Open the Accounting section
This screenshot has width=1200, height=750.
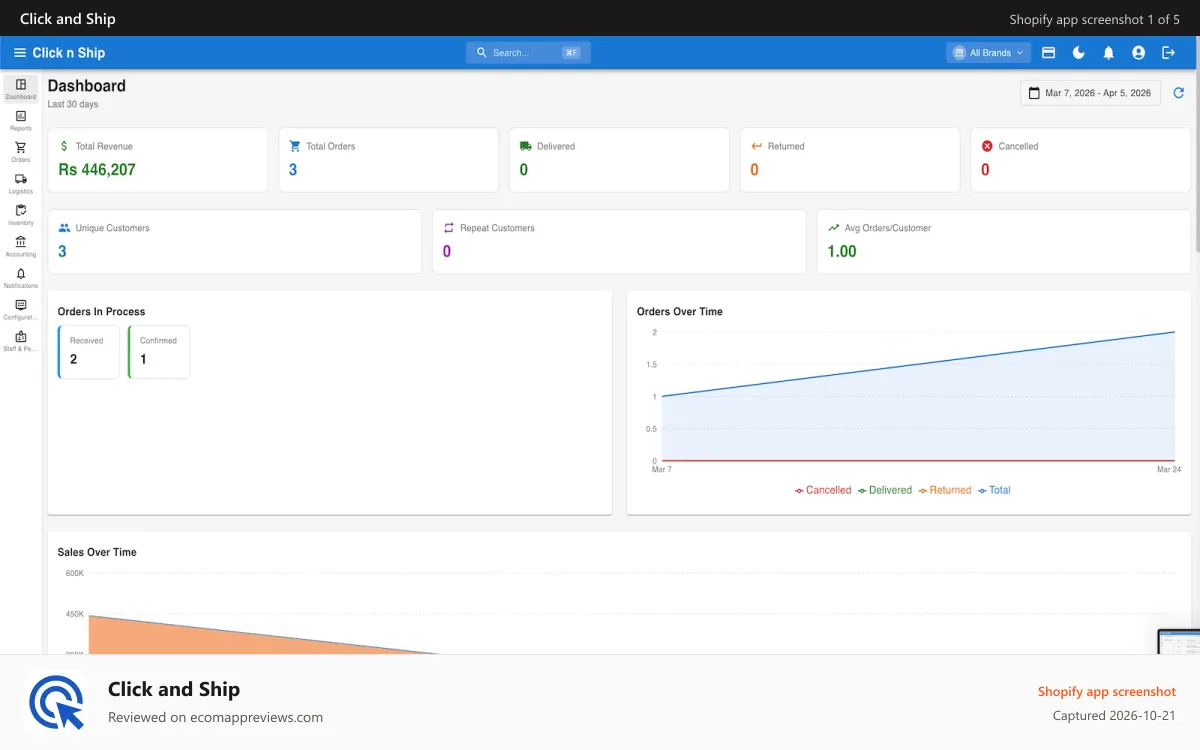(x=21, y=247)
